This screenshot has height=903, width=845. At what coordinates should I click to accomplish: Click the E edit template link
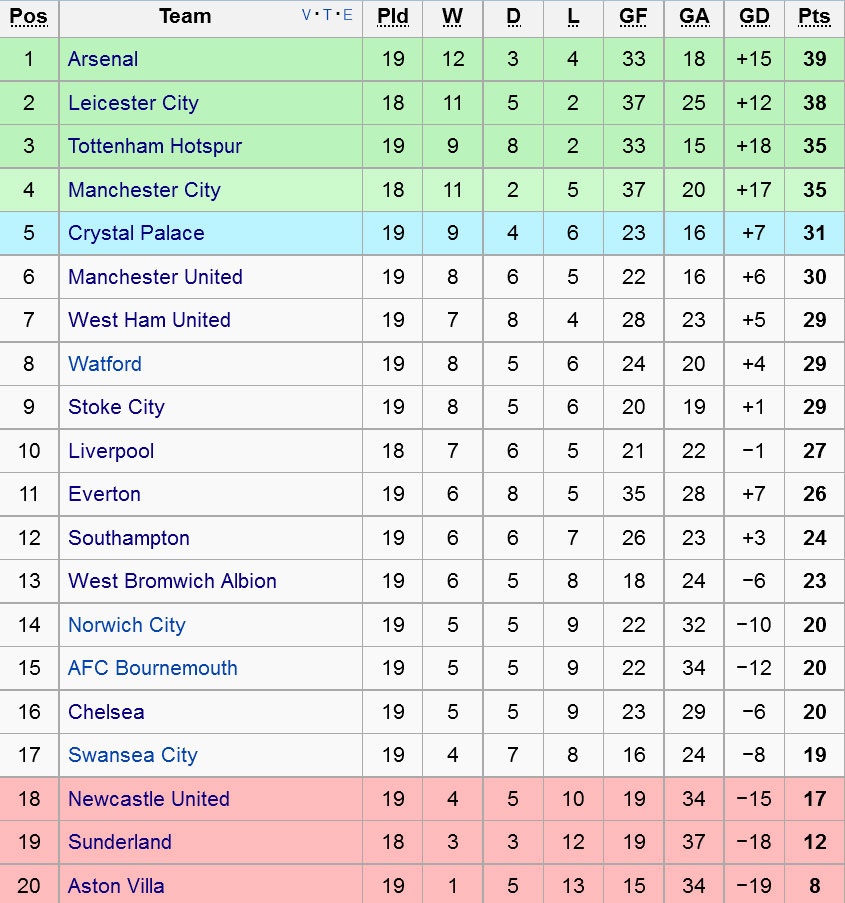[347, 15]
